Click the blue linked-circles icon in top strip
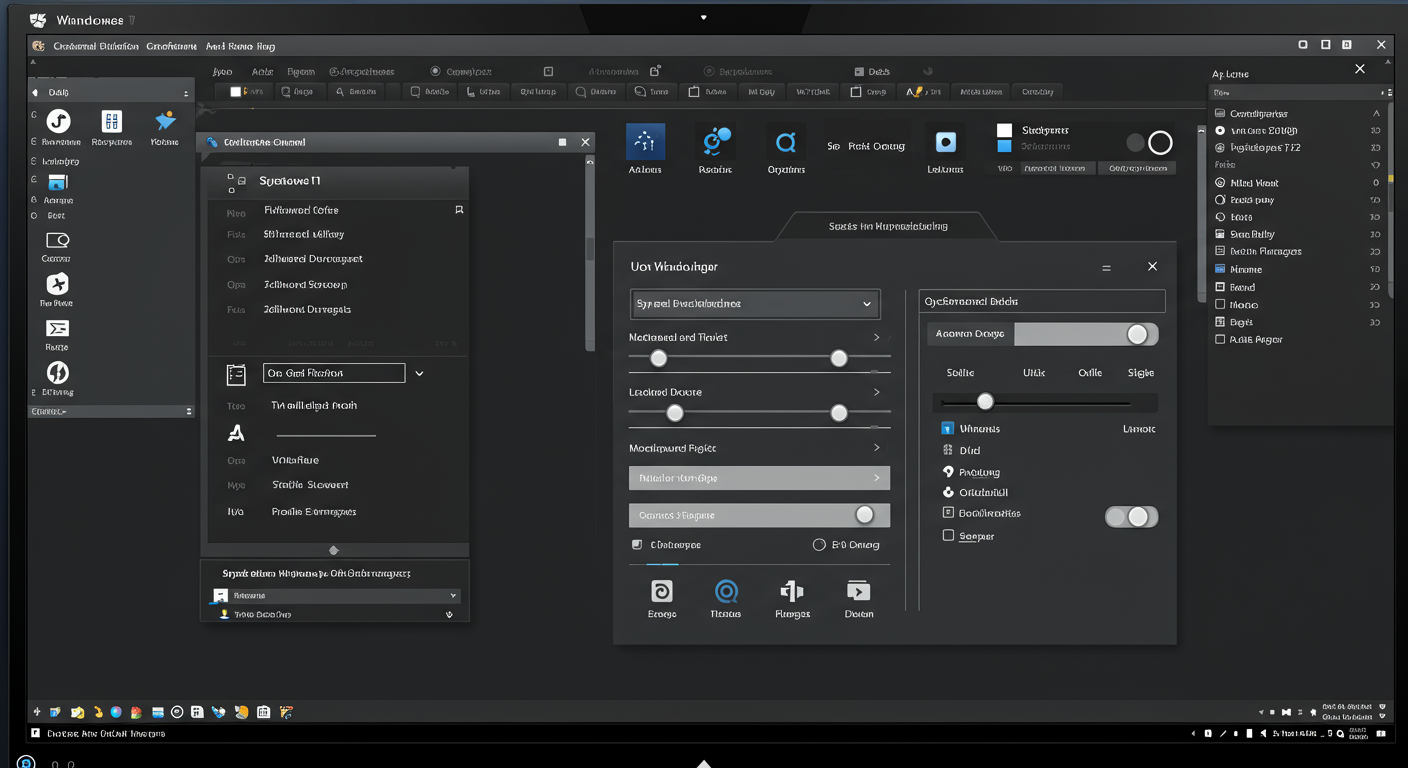 (716, 142)
